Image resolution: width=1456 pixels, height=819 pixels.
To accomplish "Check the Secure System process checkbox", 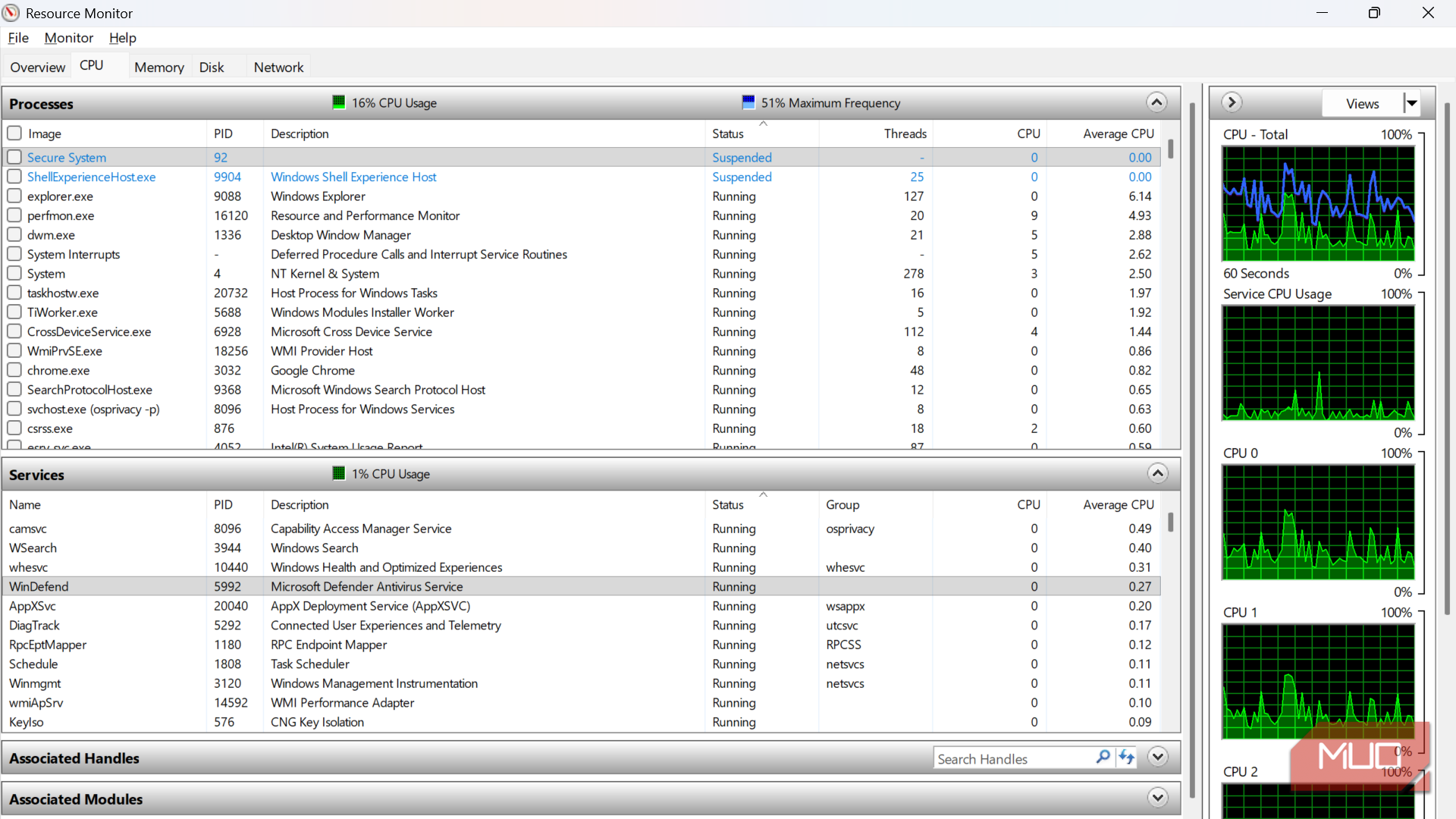I will (14, 157).
